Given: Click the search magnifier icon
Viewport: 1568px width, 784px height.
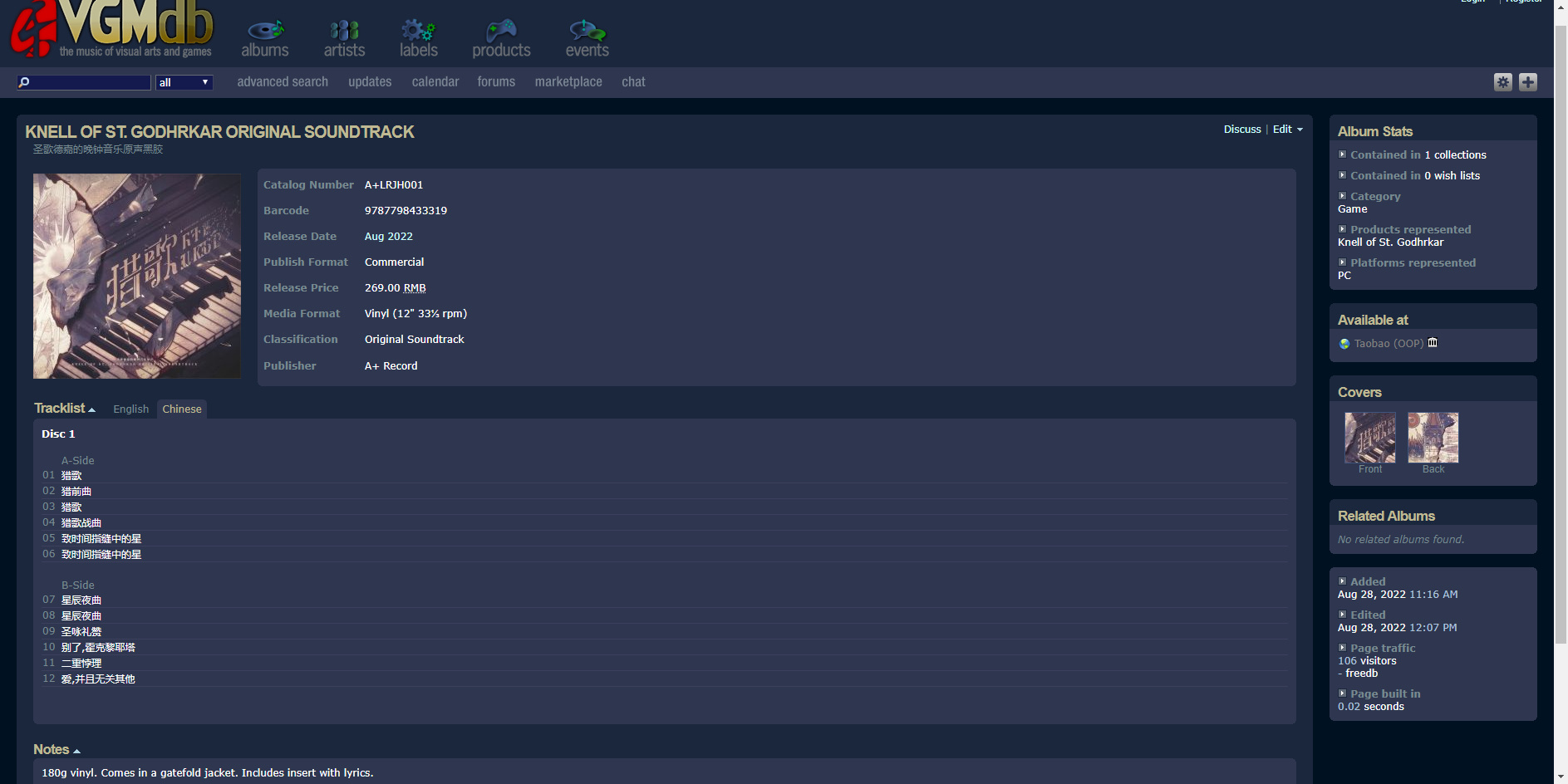Looking at the screenshot, I should tap(24, 82).
